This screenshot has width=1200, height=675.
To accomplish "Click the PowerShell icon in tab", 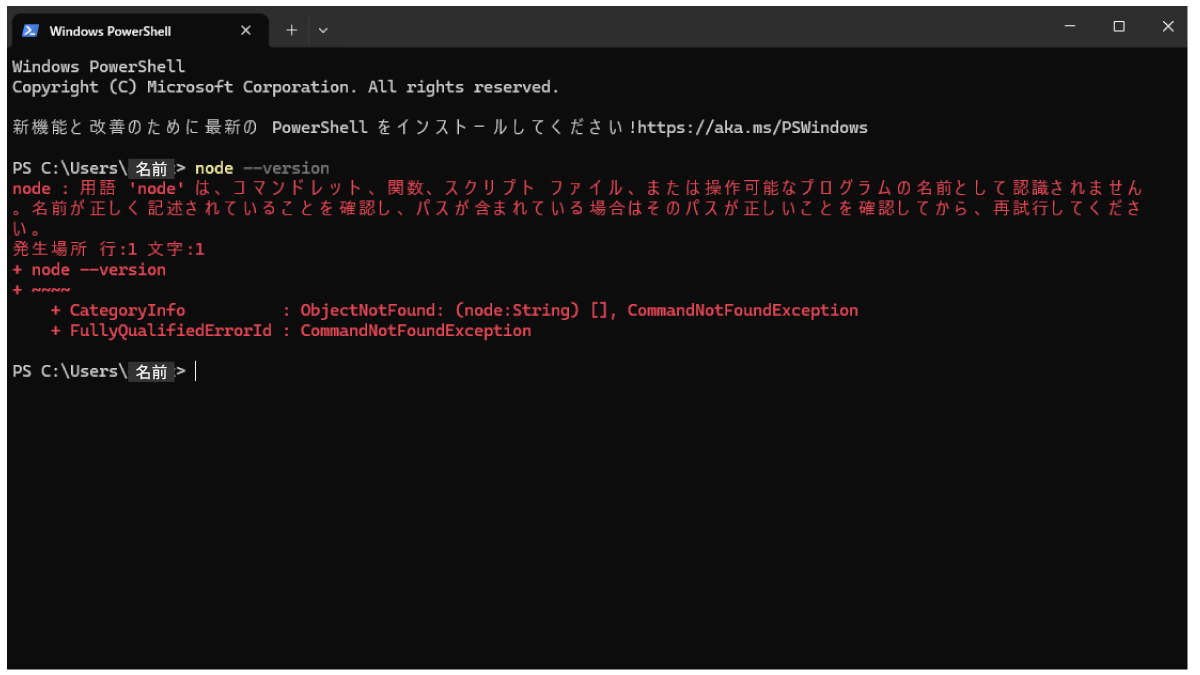I will pyautogui.click(x=31, y=30).
